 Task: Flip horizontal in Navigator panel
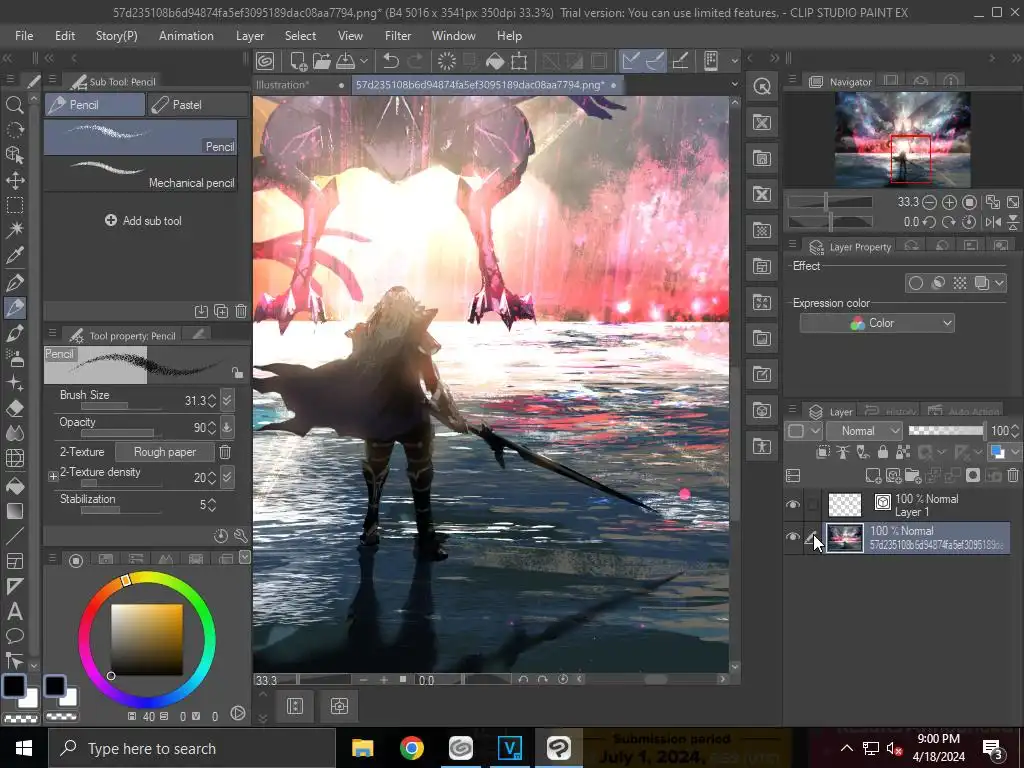tap(993, 222)
